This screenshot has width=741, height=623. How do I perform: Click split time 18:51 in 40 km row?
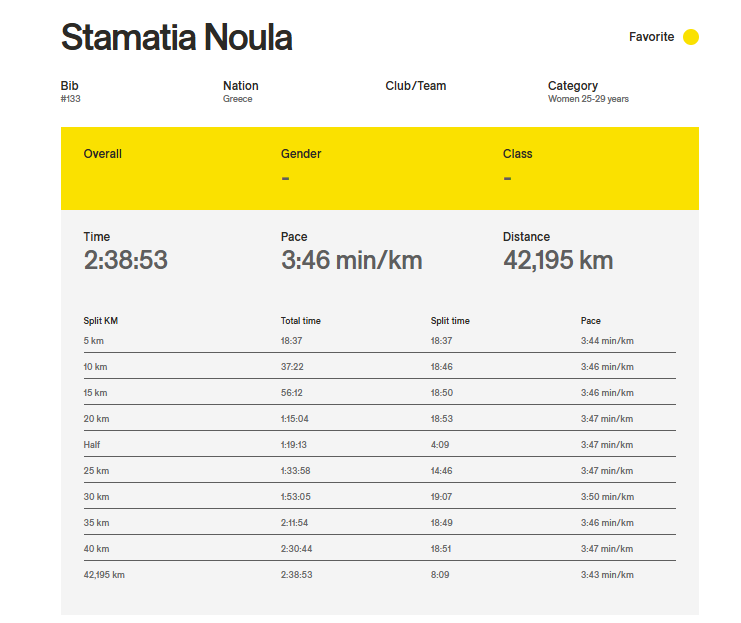pos(440,549)
